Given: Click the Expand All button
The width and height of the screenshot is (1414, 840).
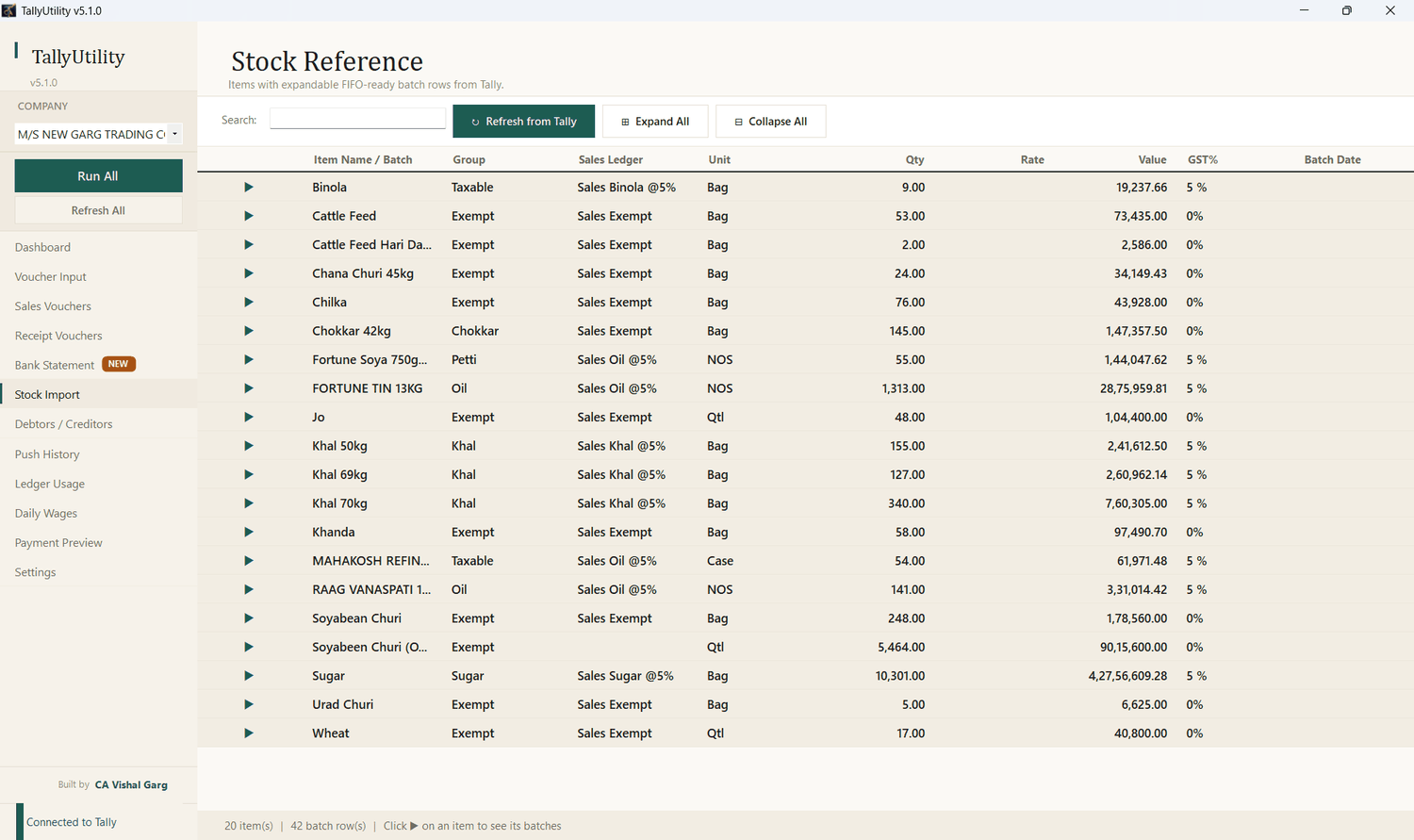Looking at the screenshot, I should coord(655,122).
